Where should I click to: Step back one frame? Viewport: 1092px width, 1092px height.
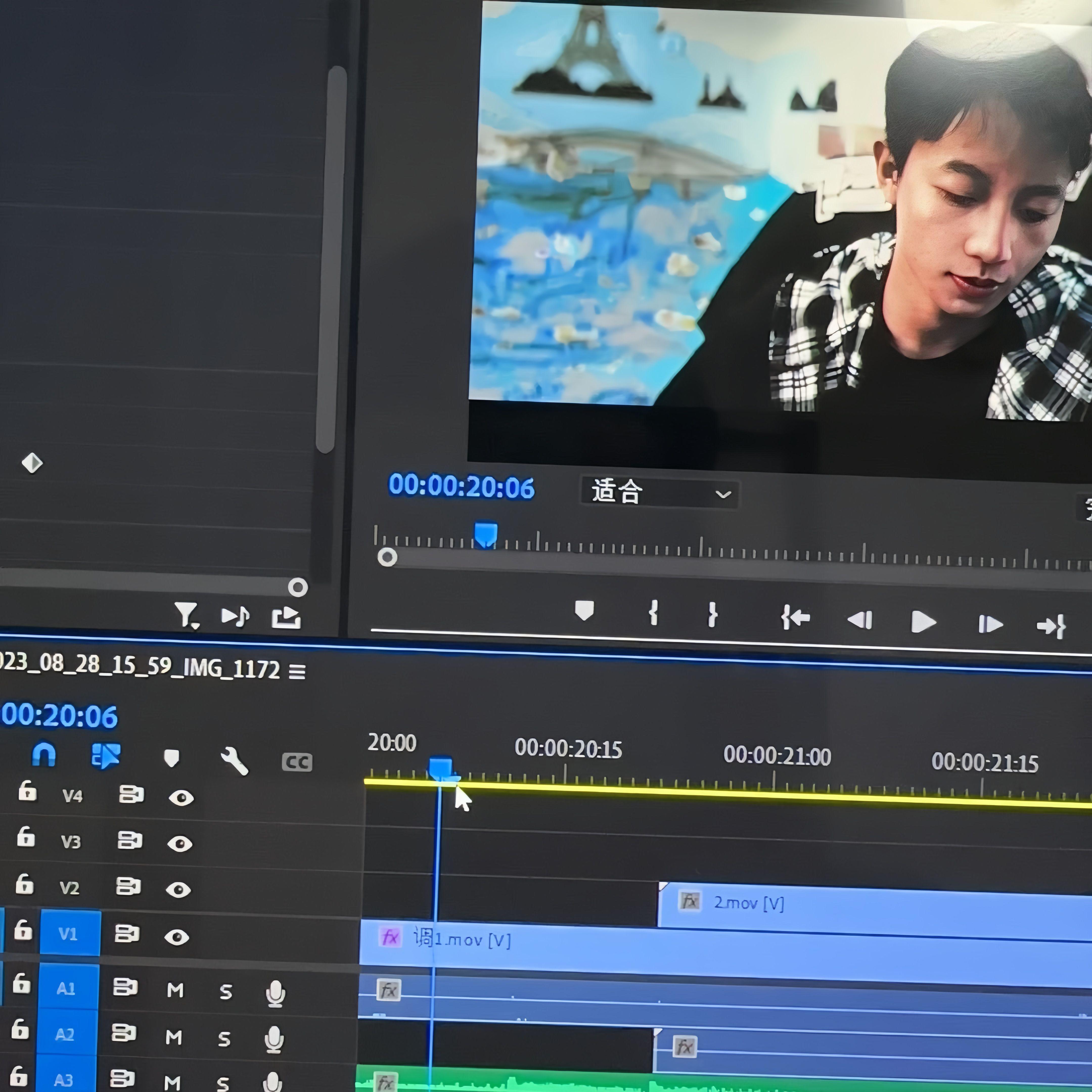click(860, 620)
